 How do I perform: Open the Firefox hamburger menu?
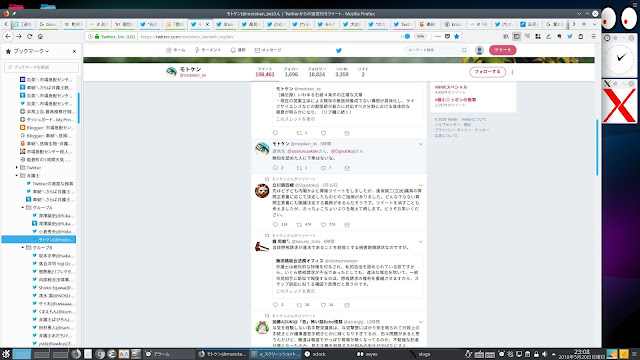(593, 36)
